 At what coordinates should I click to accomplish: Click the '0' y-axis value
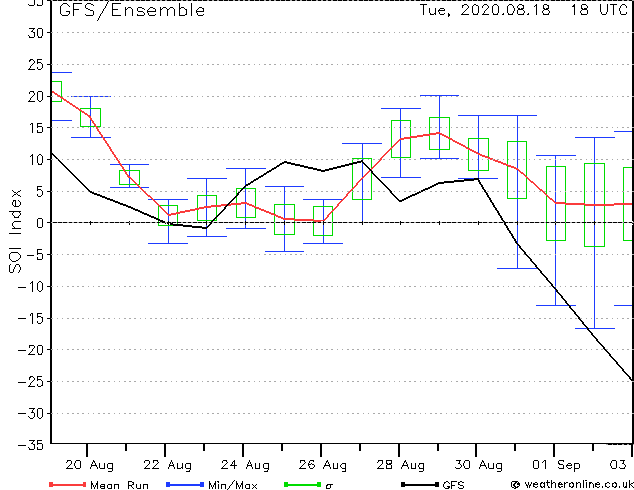(x=40, y=223)
